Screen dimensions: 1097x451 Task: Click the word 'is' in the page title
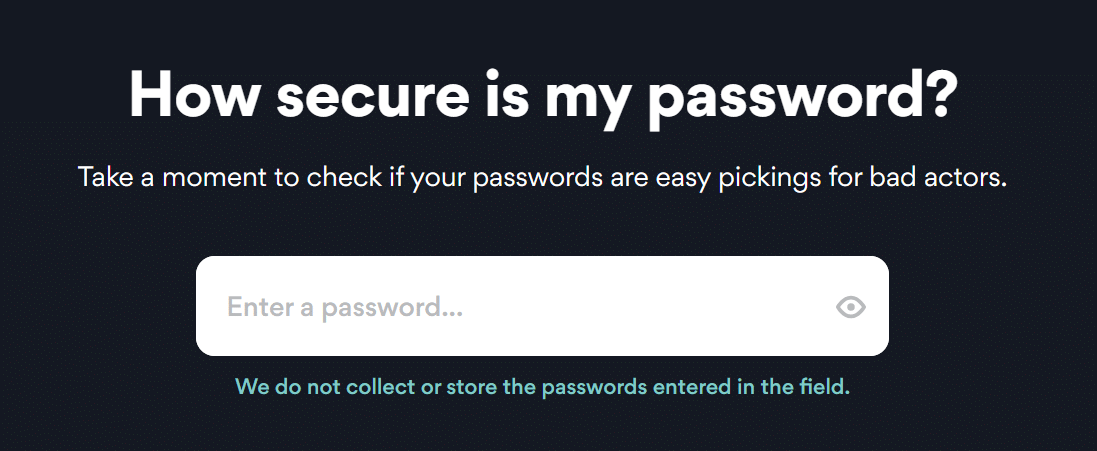click(507, 94)
